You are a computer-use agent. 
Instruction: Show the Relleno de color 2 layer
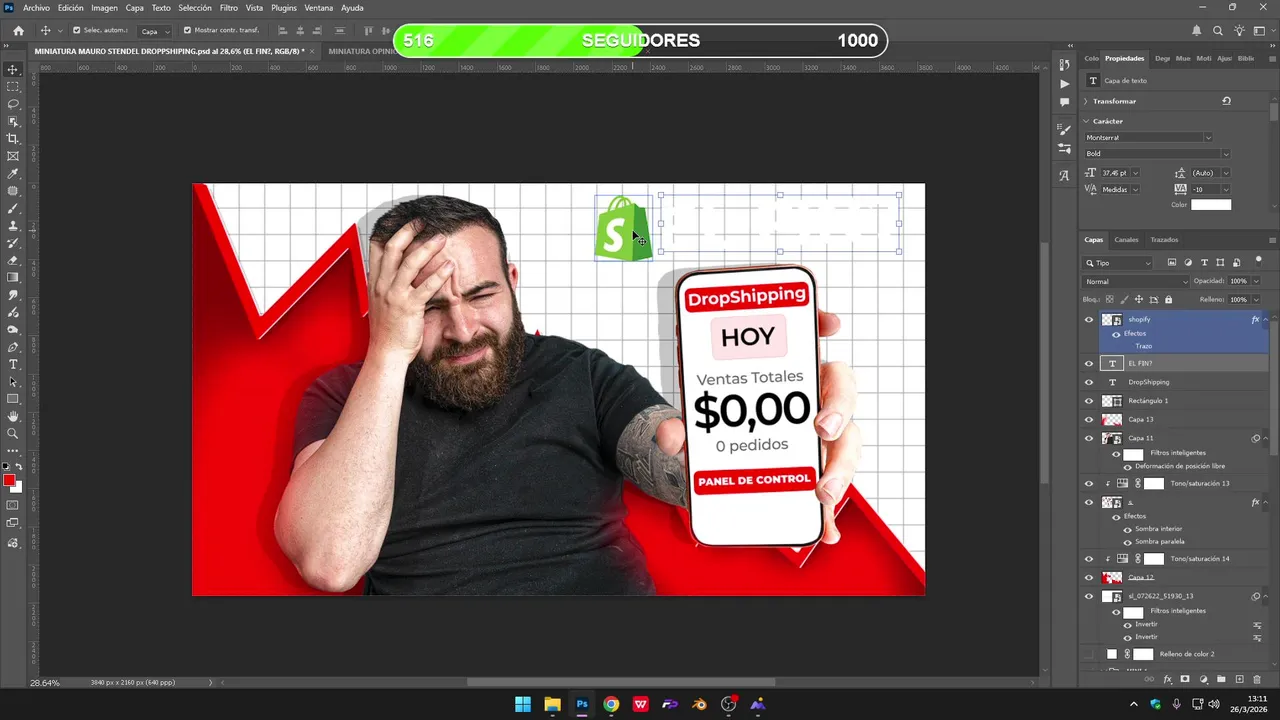(x=1089, y=654)
